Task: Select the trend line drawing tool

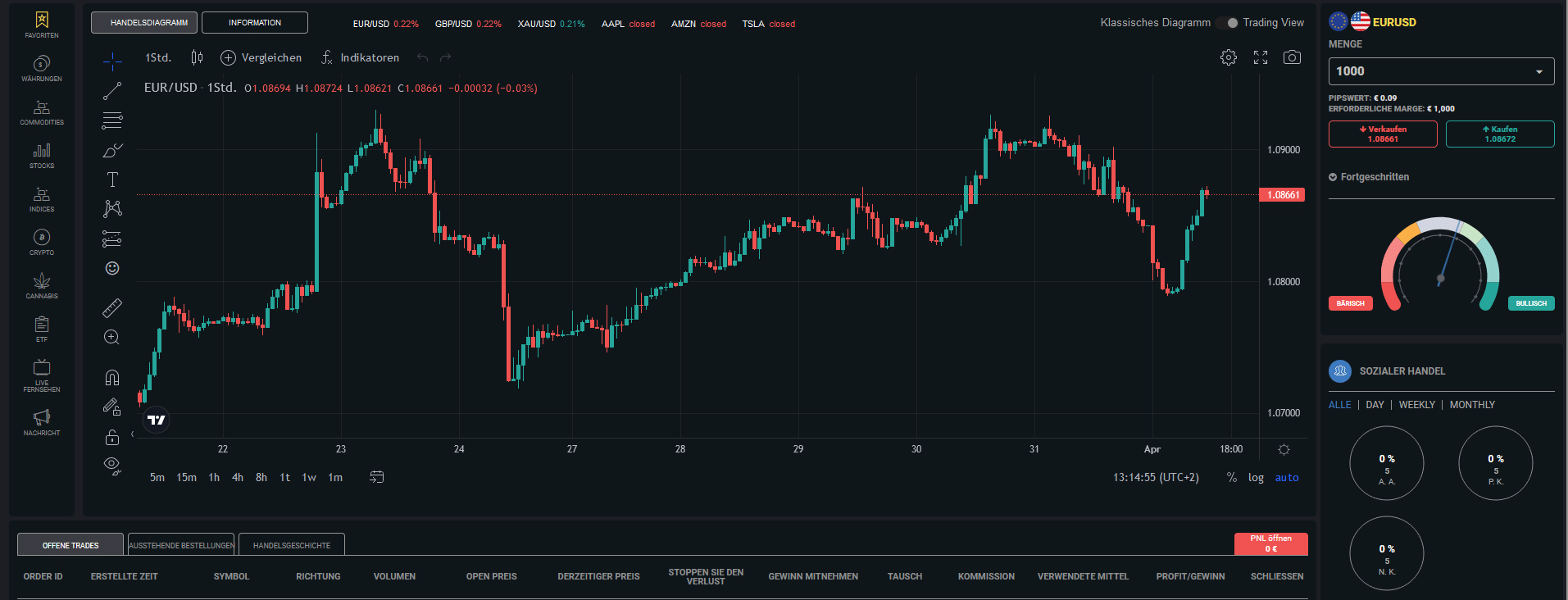Action: pos(112,91)
